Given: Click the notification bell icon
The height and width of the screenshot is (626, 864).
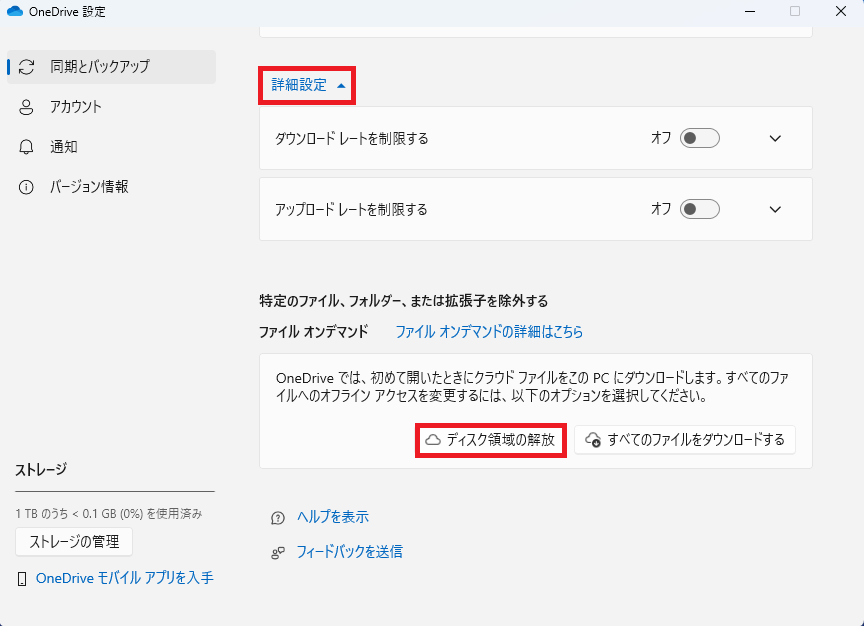Looking at the screenshot, I should click(27, 147).
